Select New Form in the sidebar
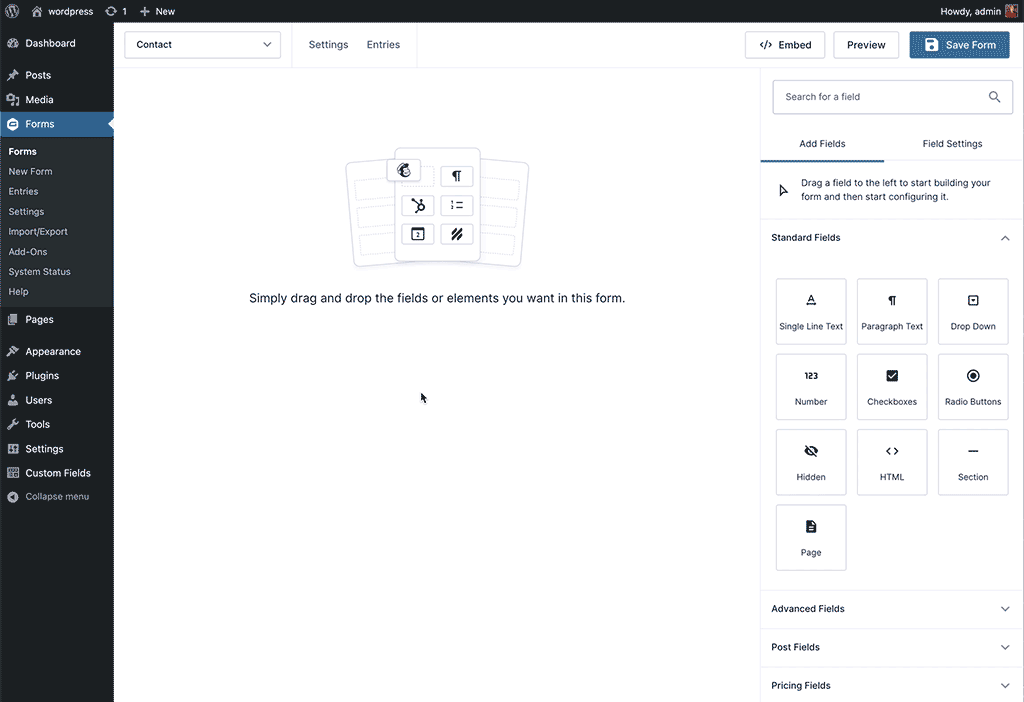The height and width of the screenshot is (702, 1024). (x=32, y=171)
